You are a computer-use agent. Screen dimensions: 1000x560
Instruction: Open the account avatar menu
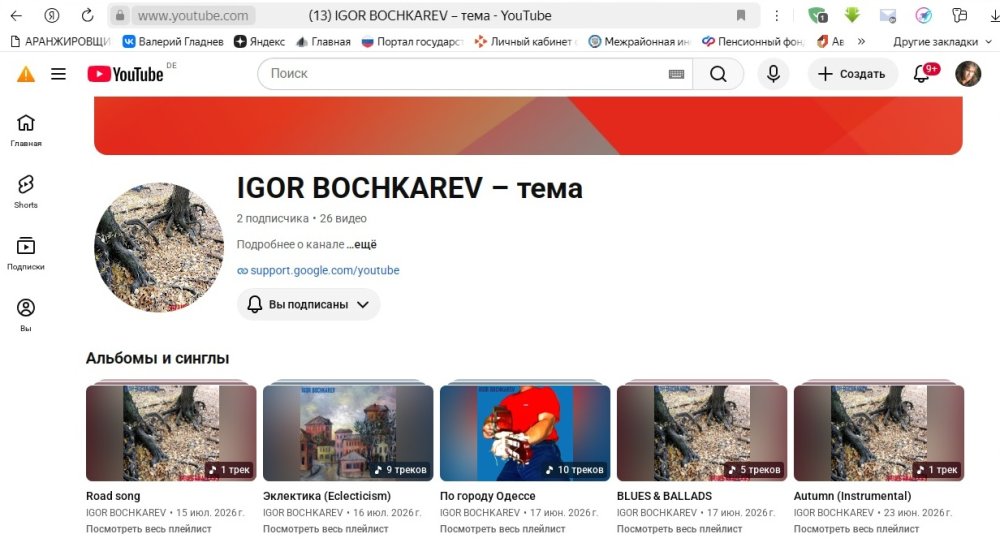click(x=968, y=74)
